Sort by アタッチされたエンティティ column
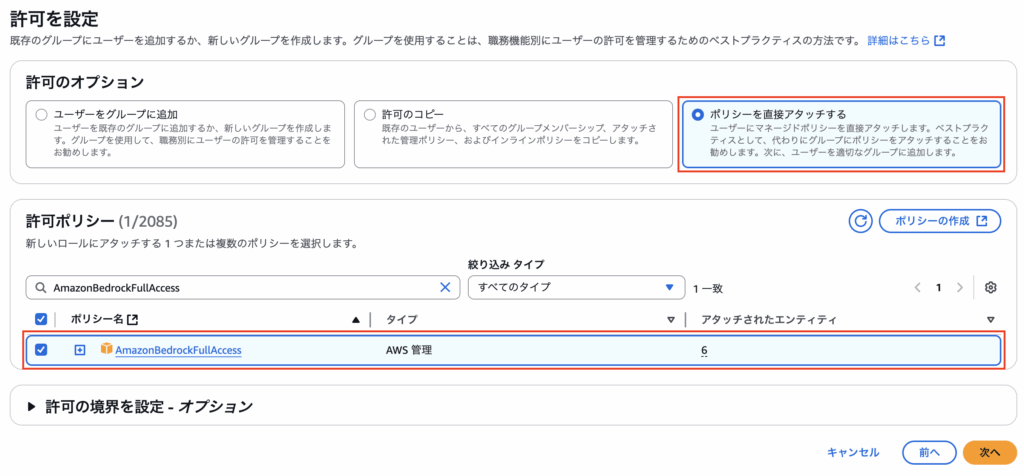This screenshot has width=1024, height=476. click(x=769, y=319)
